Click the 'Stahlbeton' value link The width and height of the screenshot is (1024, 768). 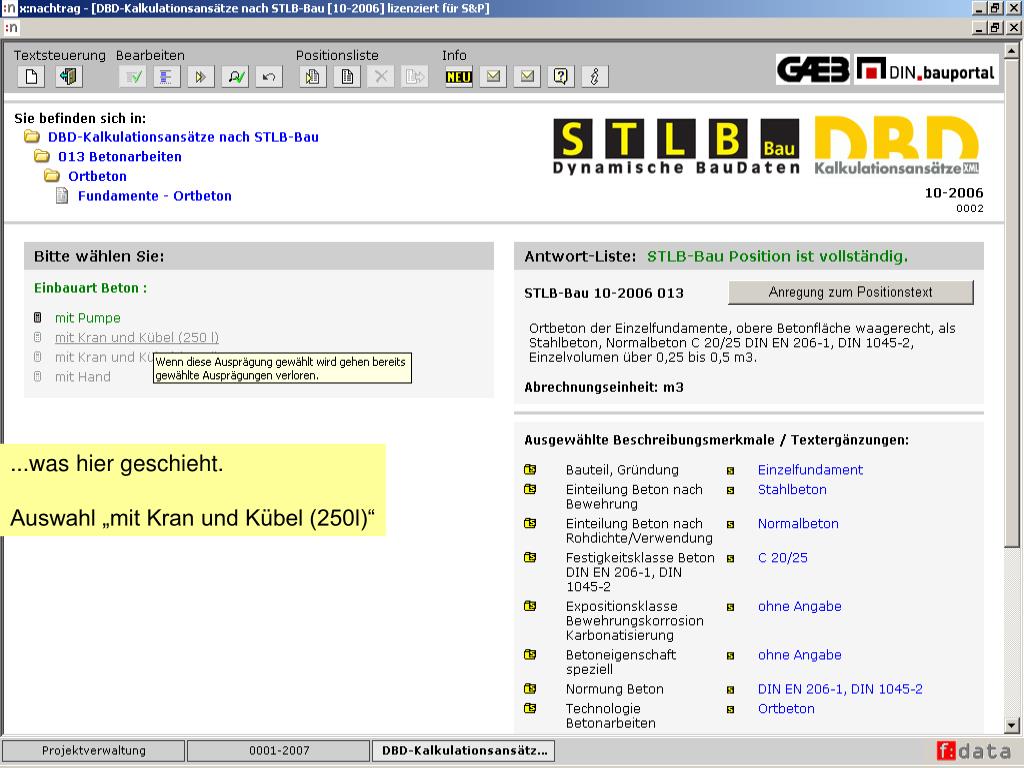(x=792, y=490)
